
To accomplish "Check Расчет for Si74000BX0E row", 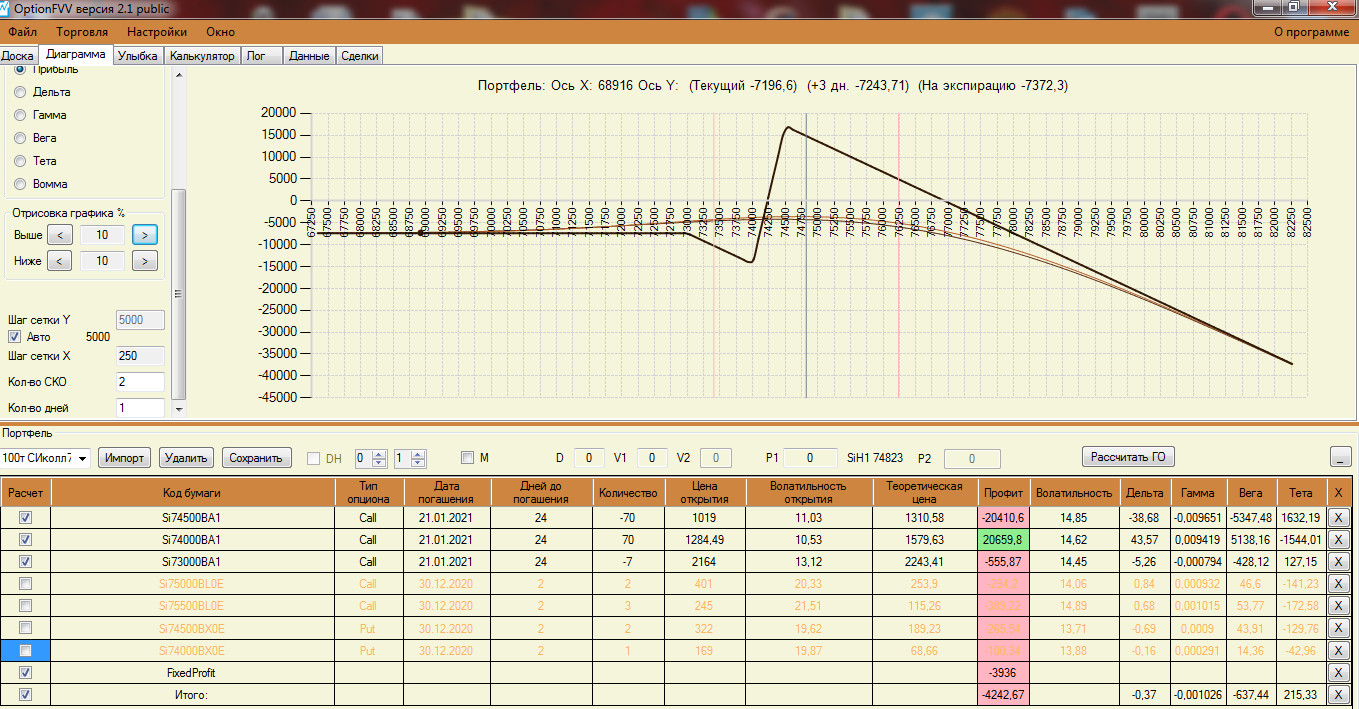I will [x=26, y=650].
